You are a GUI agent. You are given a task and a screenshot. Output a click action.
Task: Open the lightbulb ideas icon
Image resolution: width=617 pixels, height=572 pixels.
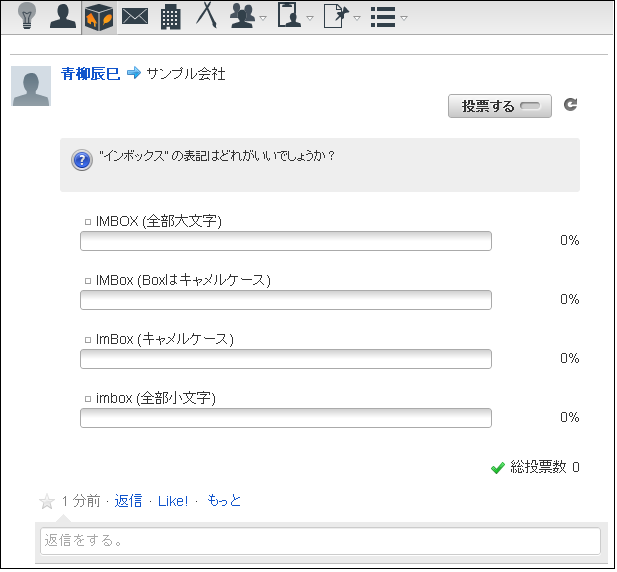pos(27,17)
